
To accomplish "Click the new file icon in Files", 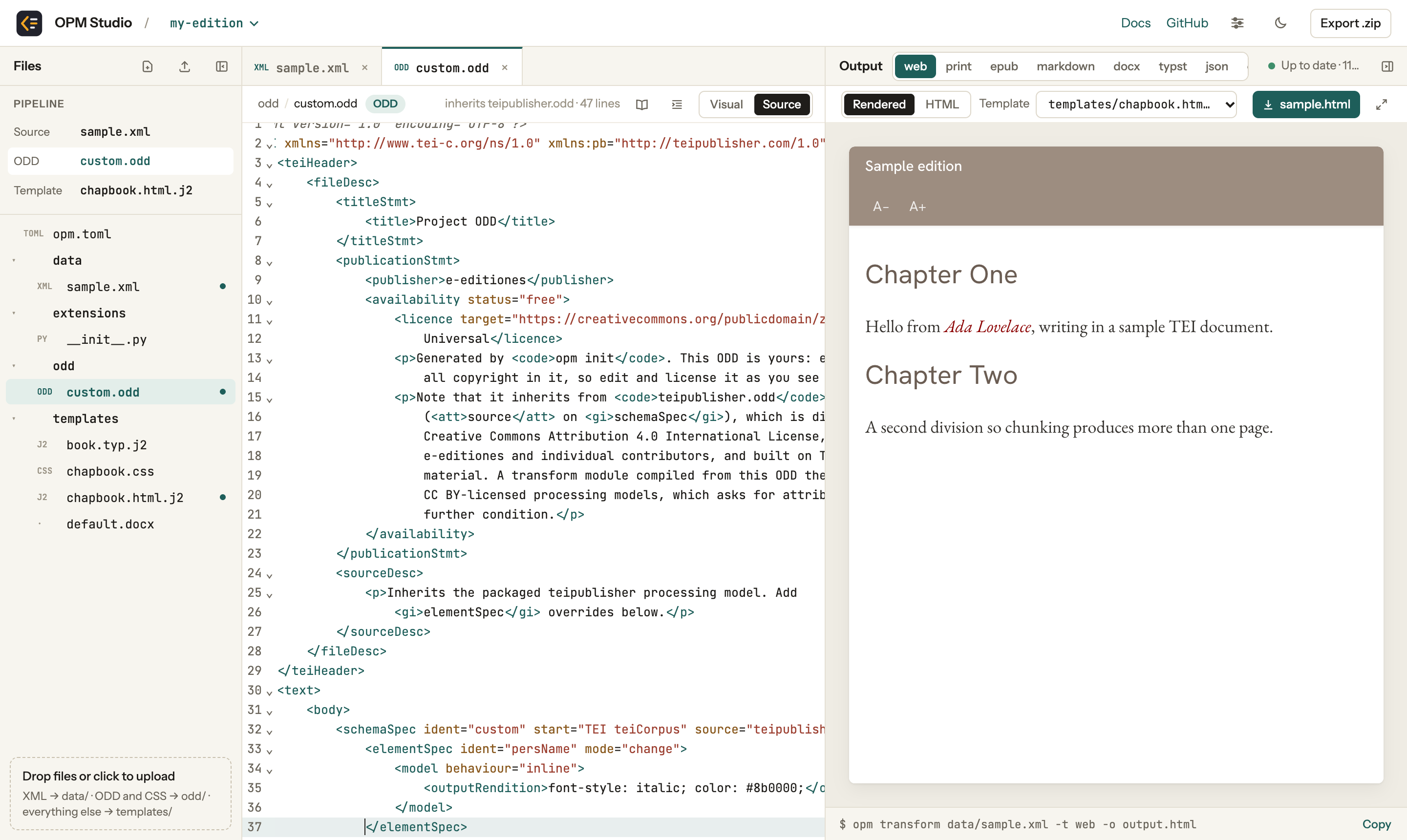I will tap(147, 66).
